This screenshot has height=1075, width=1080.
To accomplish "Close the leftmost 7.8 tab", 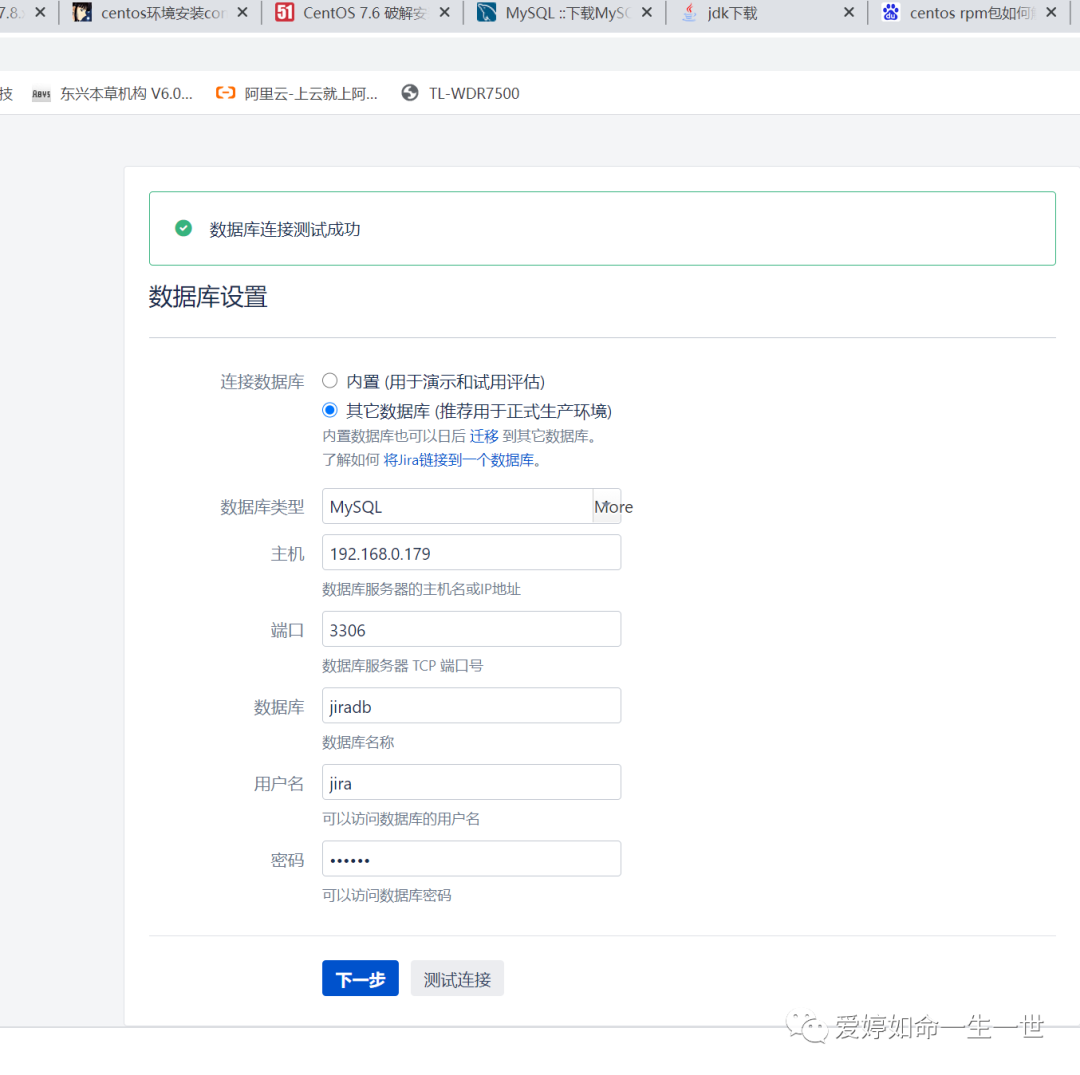I will point(41,12).
